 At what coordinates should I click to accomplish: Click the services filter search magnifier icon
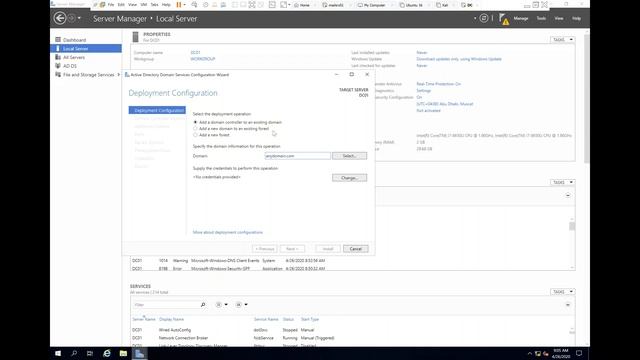203,305
